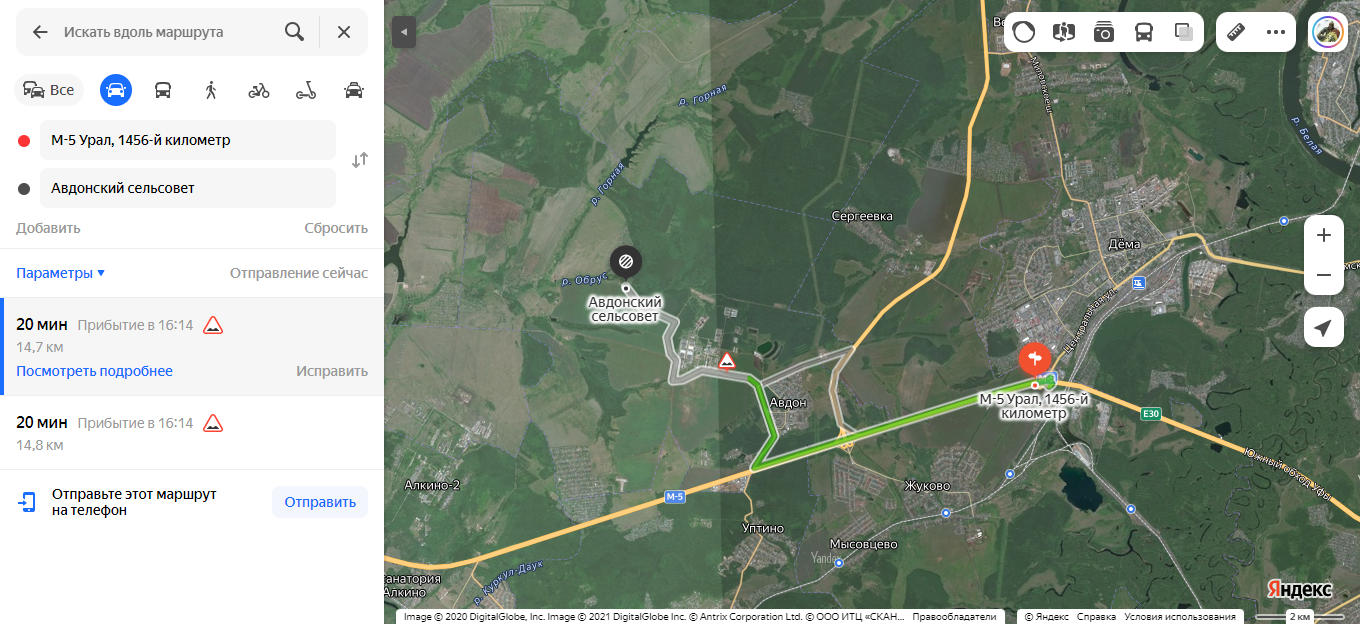Image resolution: width=1360 pixels, height=624 pixels.
Task: Choose the walking route mode
Action: point(211,90)
